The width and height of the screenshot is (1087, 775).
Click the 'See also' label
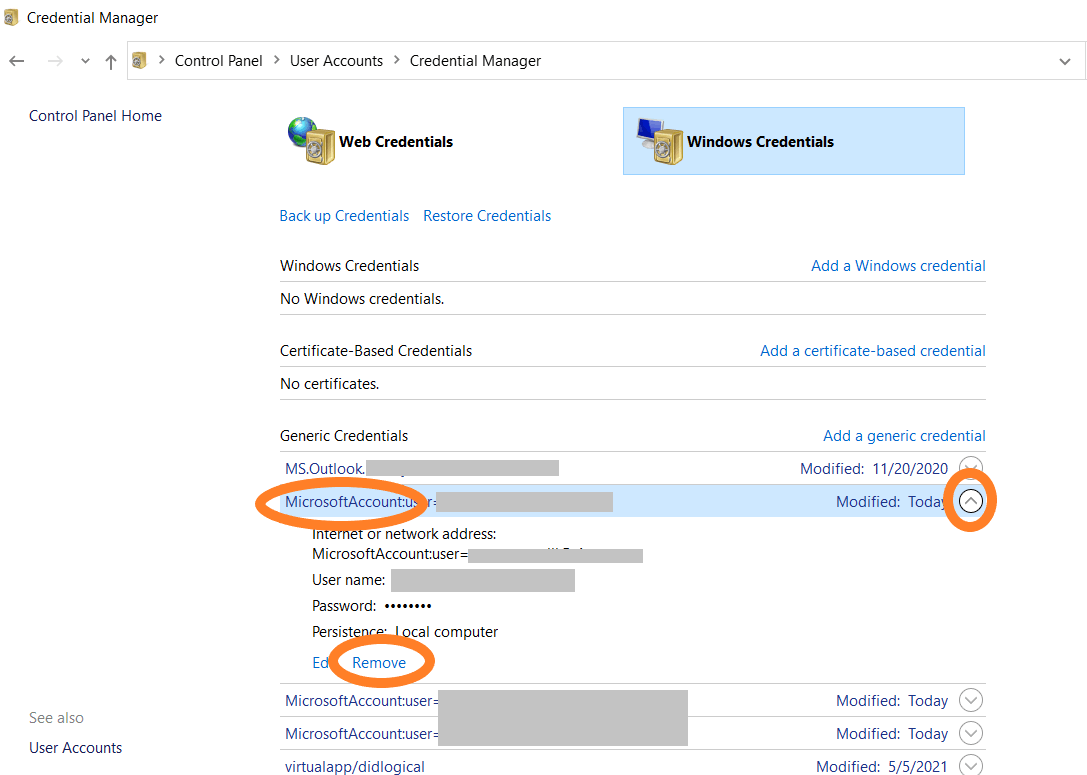[x=56, y=718]
